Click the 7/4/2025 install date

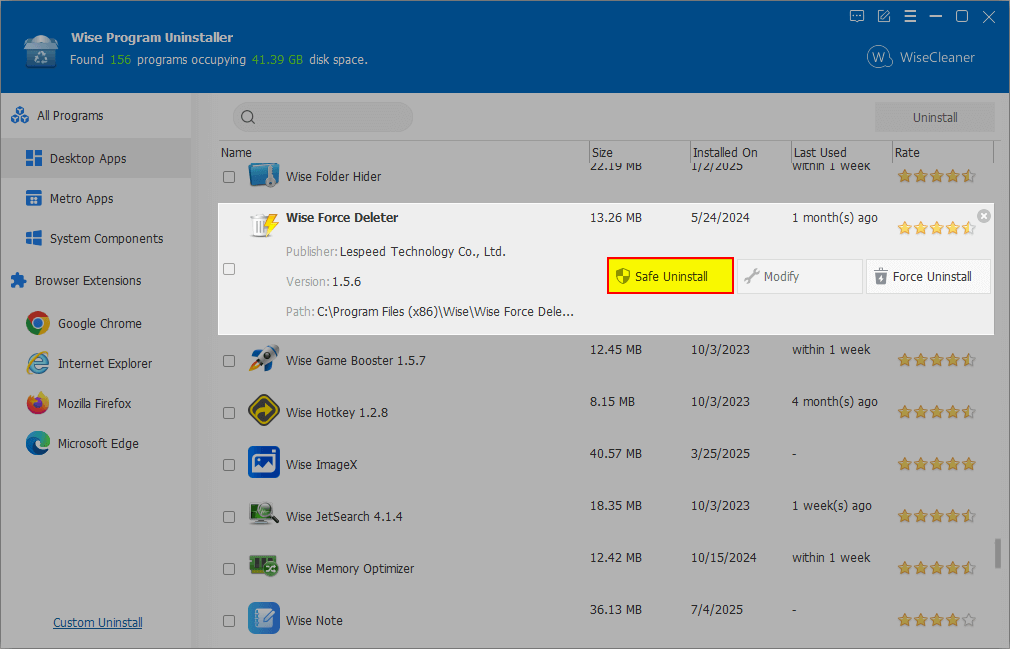717,610
